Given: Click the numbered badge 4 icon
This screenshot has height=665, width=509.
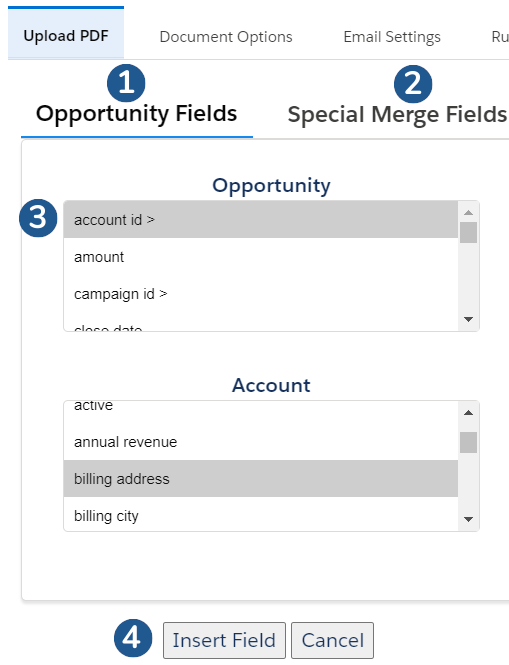Looking at the screenshot, I should [133, 638].
